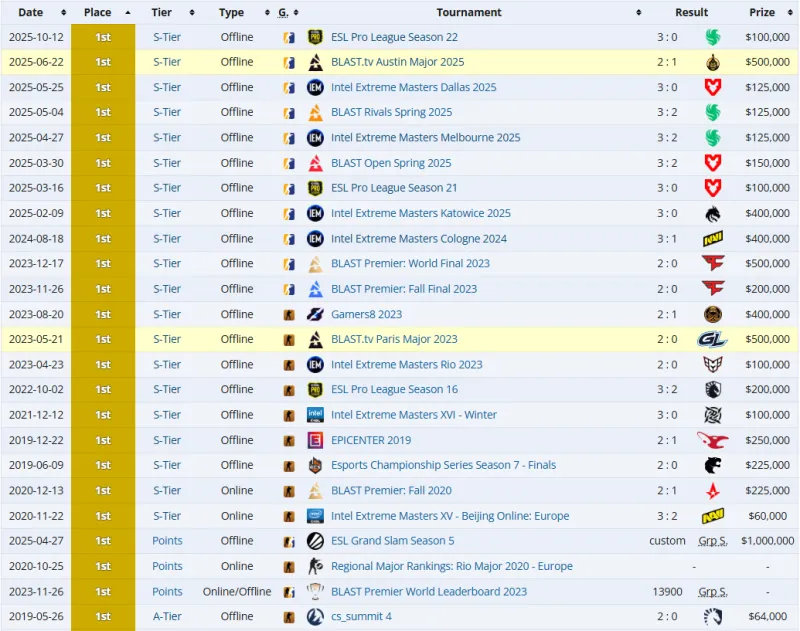Click GamerLegion logo in Paris Major 2023 row
Viewport: 800px width, 631px height.
[x=713, y=339]
